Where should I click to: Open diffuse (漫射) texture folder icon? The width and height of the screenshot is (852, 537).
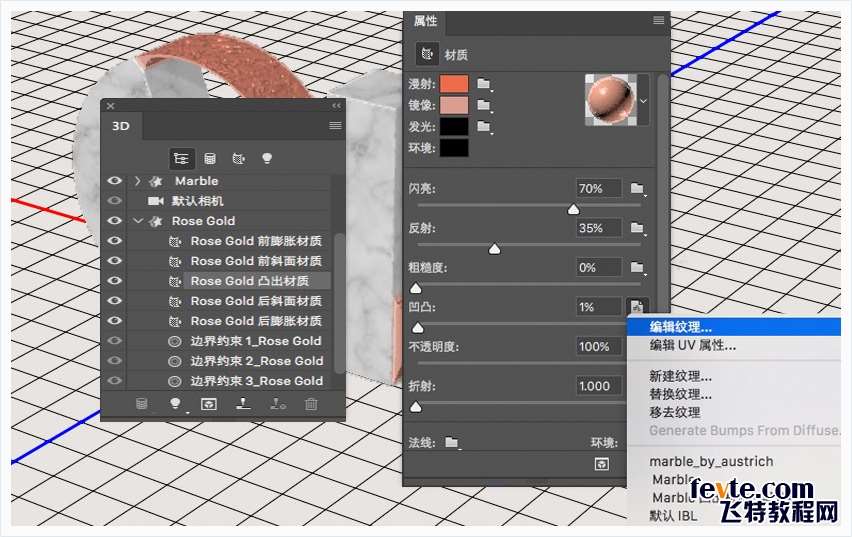click(x=484, y=84)
